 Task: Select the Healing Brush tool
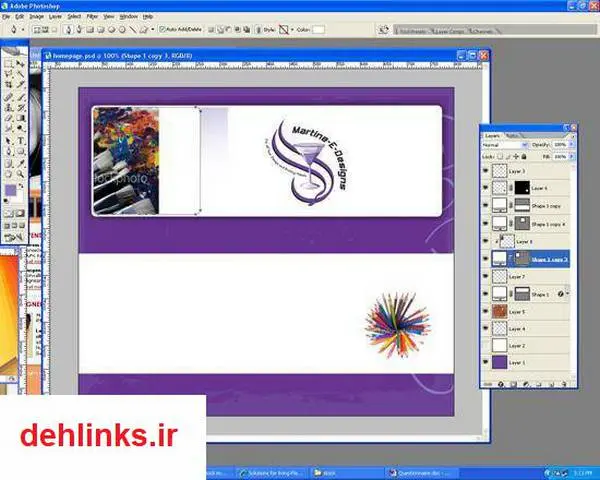[8, 96]
